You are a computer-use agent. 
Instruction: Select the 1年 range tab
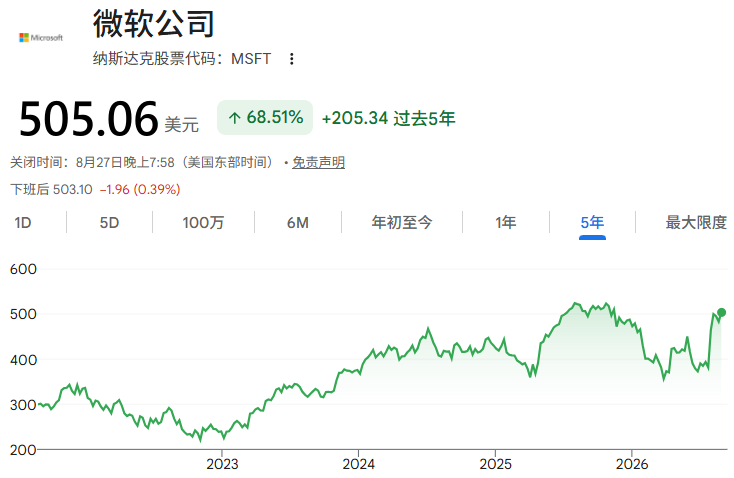click(x=506, y=222)
